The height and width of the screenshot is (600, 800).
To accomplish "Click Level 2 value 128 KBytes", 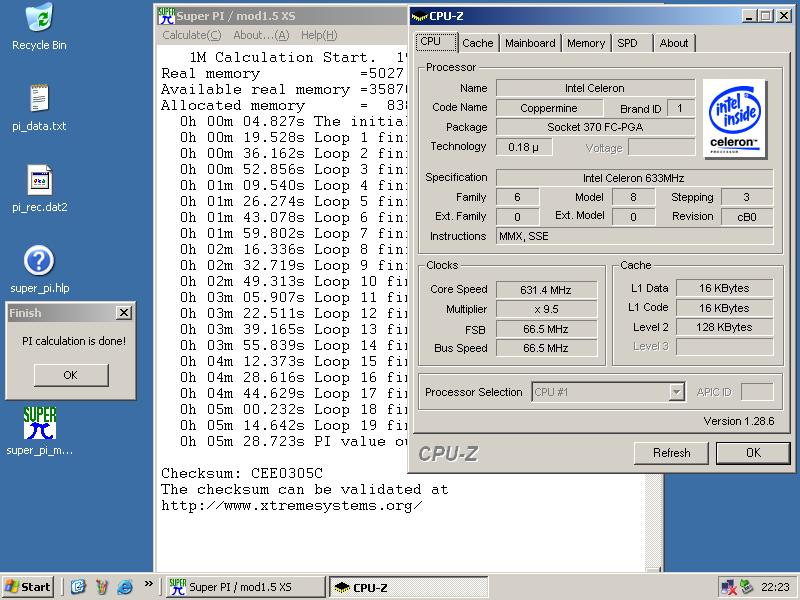I will 724,327.
